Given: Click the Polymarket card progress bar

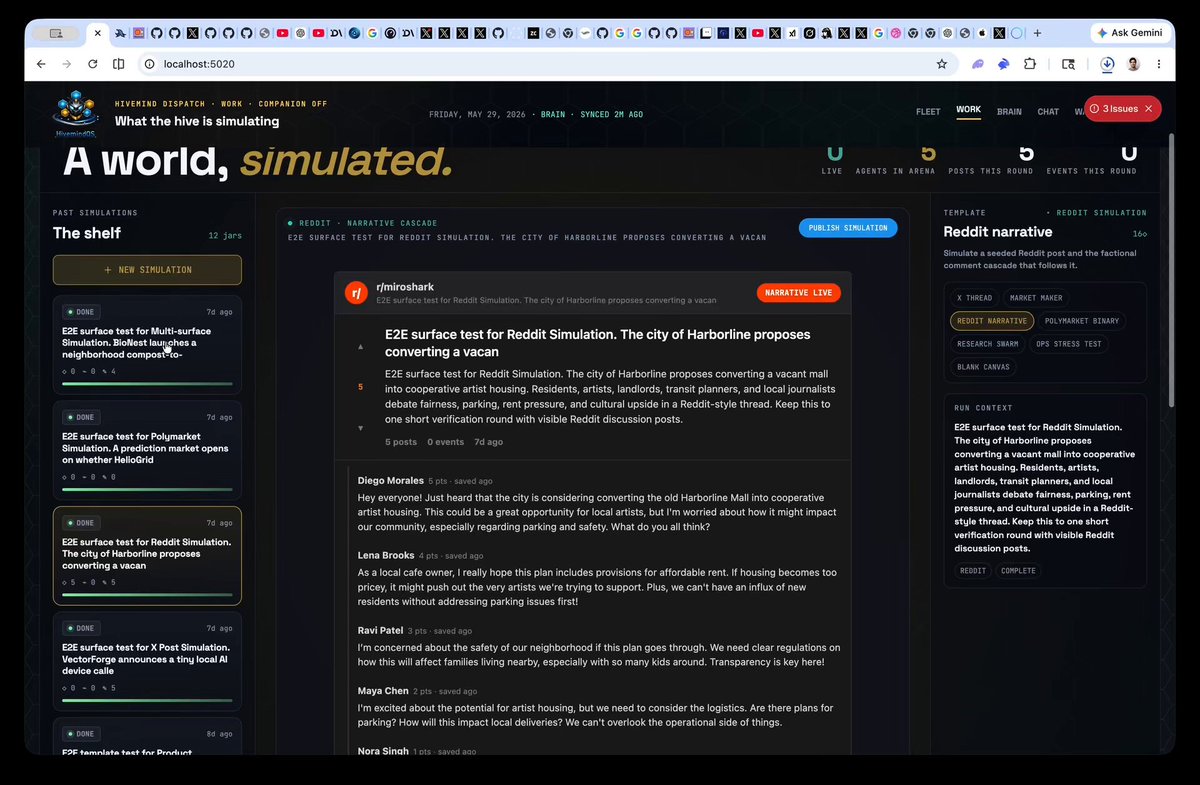Looking at the screenshot, I should click(x=147, y=489).
